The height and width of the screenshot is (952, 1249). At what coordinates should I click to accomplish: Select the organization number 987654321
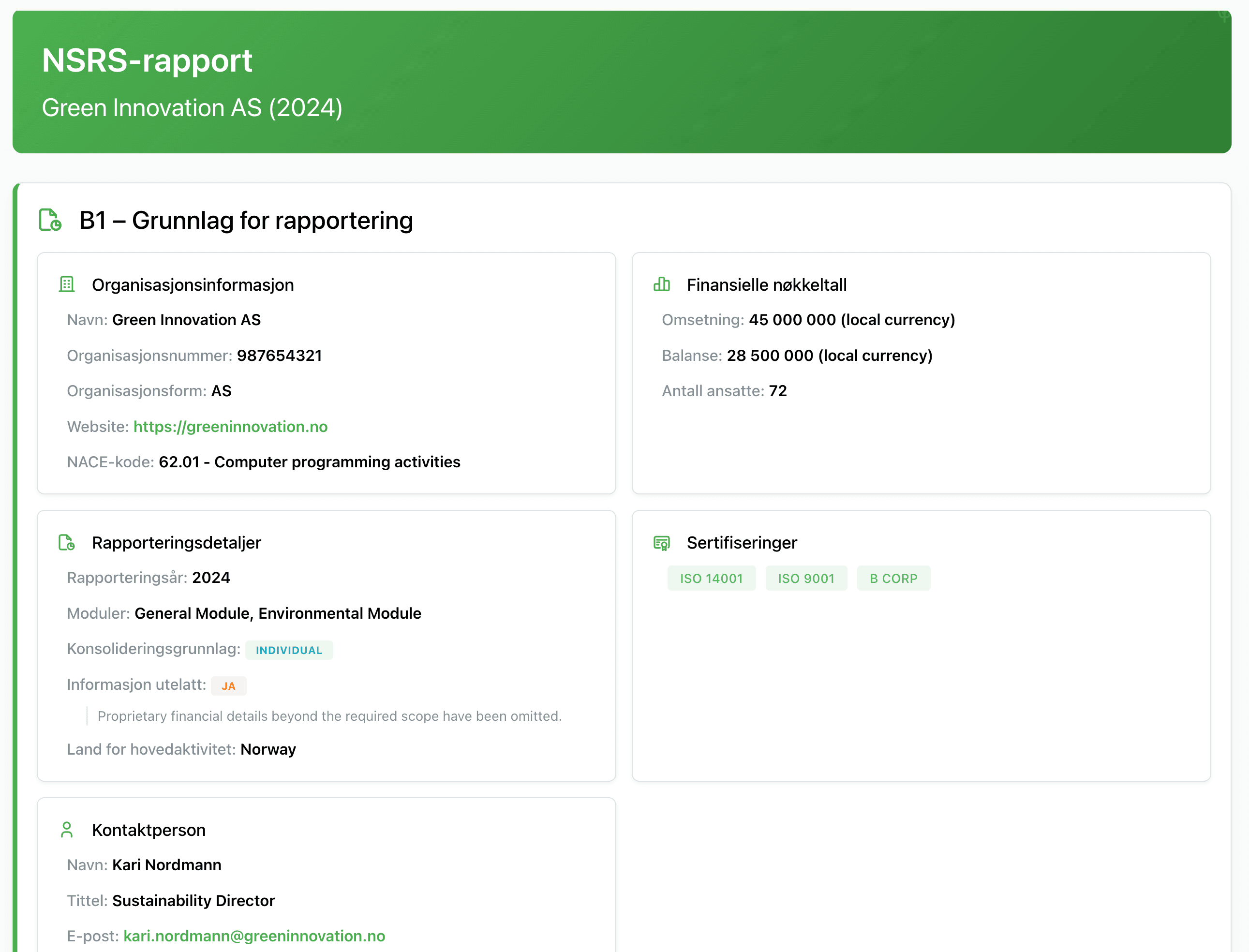coord(279,355)
